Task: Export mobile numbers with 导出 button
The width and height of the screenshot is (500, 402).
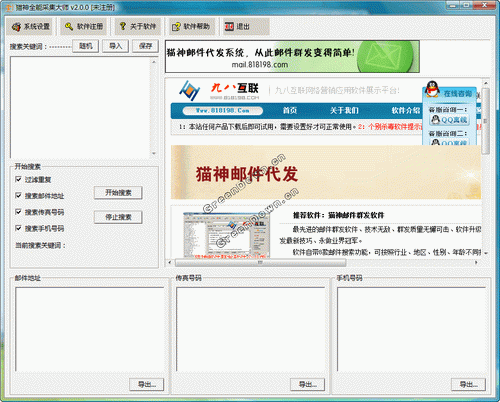Action: point(468,385)
